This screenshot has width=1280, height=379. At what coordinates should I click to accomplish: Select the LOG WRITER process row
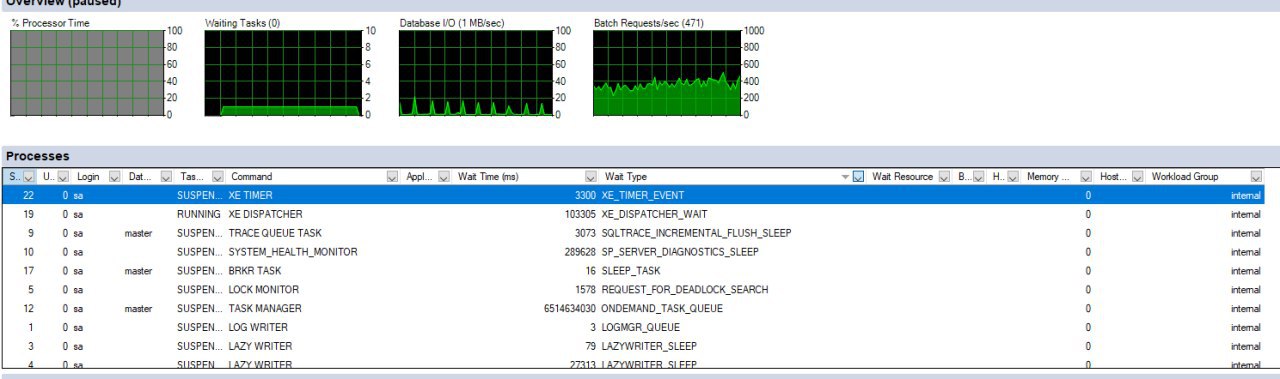pos(640,327)
